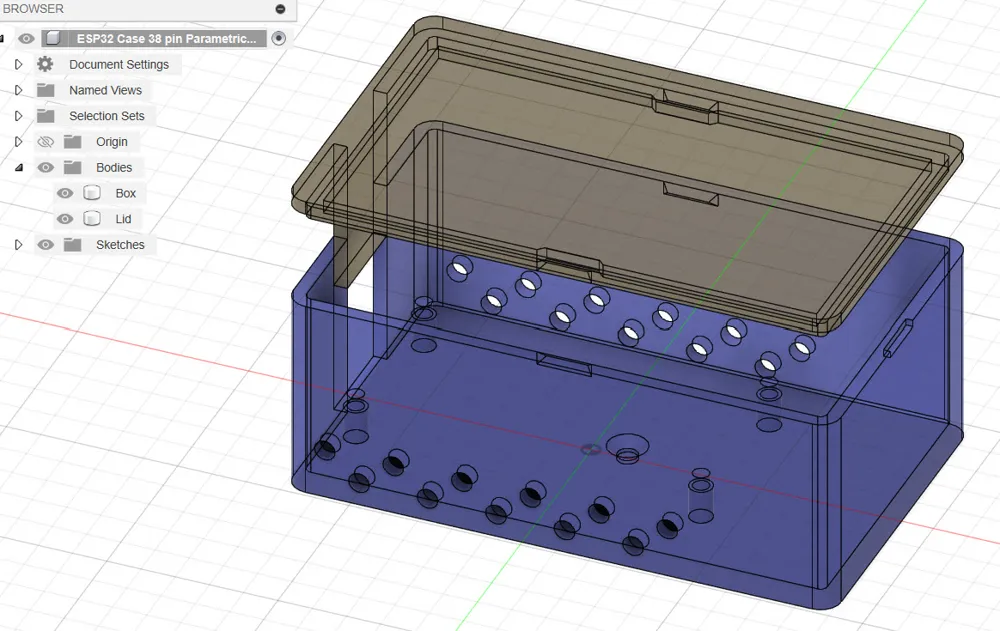This screenshot has width=1000, height=631.
Task: Select Named Views label
Action: click(106, 90)
